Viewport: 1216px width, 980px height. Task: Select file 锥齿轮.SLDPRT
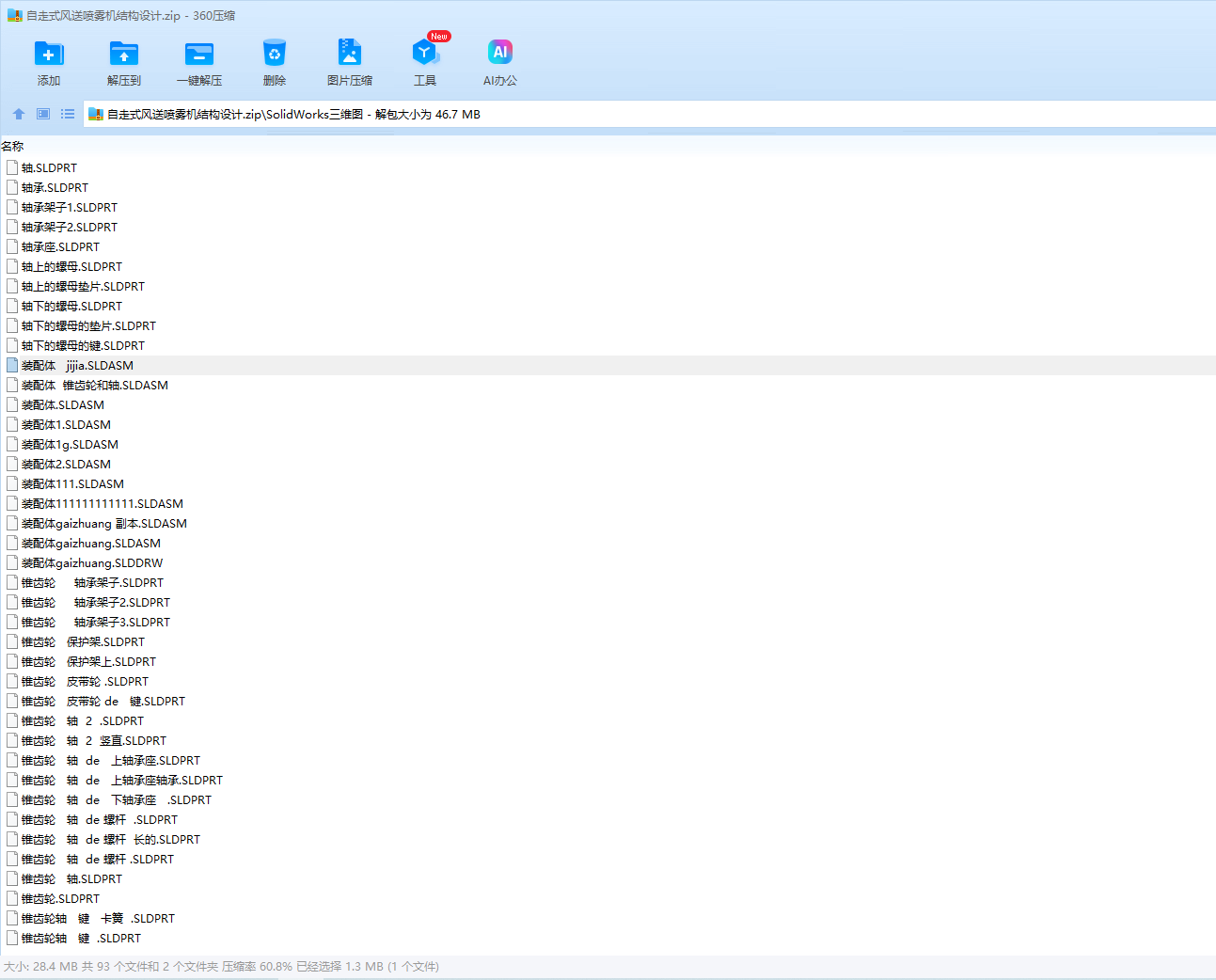click(x=60, y=898)
